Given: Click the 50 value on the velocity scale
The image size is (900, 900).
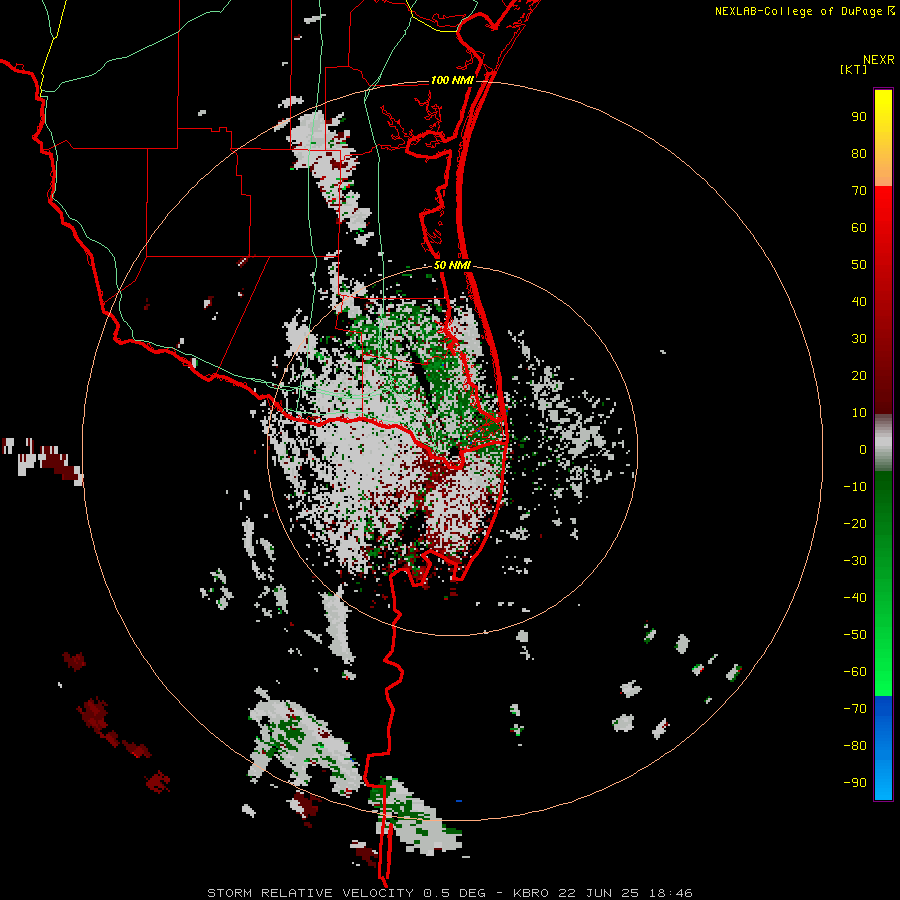Looking at the screenshot, I should pos(859,265).
